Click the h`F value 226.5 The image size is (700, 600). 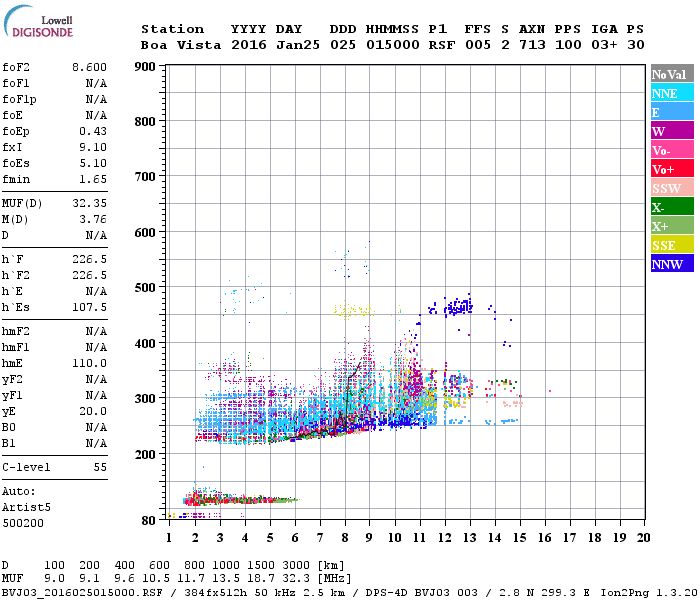pos(89,259)
